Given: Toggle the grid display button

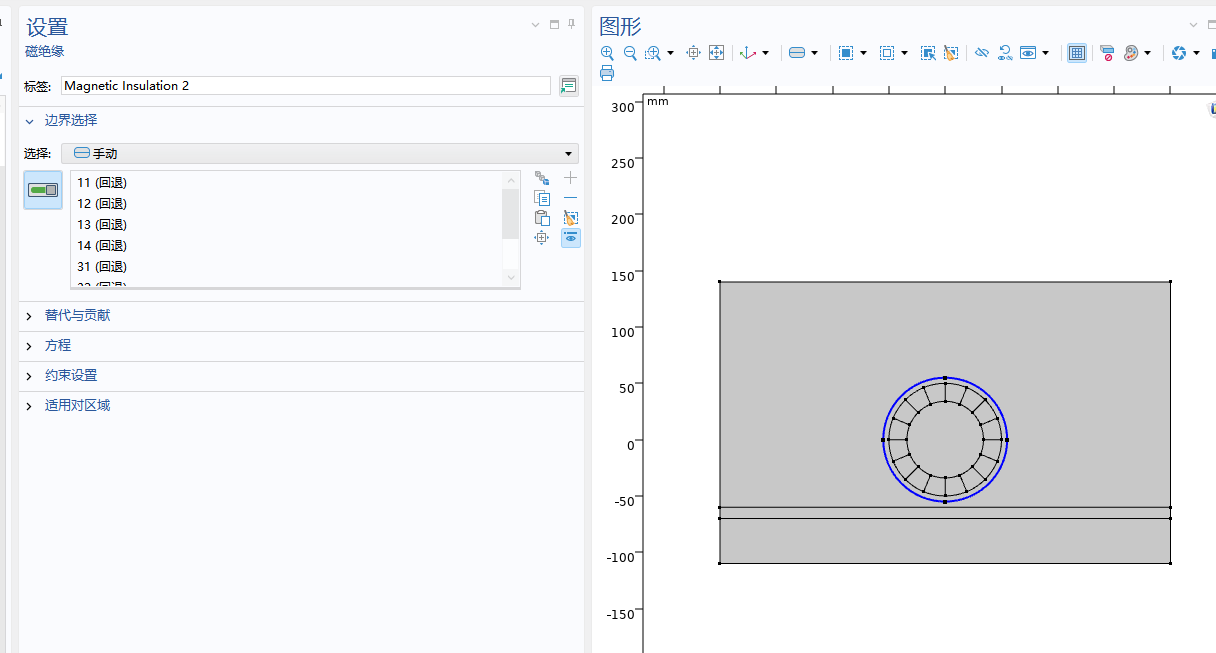Looking at the screenshot, I should click(1077, 53).
